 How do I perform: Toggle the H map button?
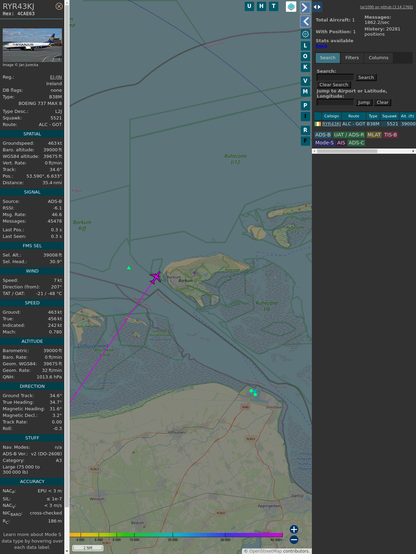coord(261,6)
